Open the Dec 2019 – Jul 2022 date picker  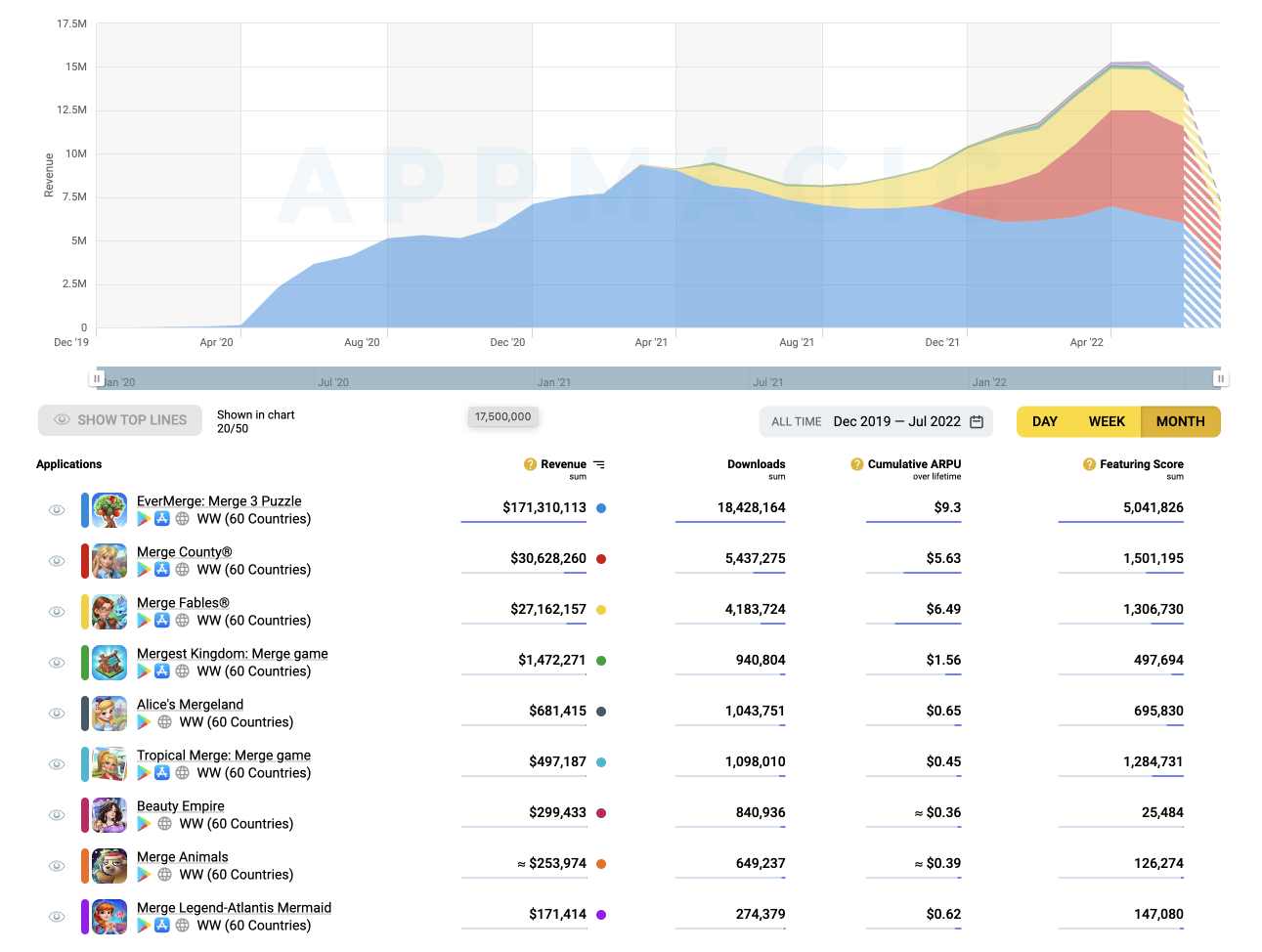pos(896,421)
